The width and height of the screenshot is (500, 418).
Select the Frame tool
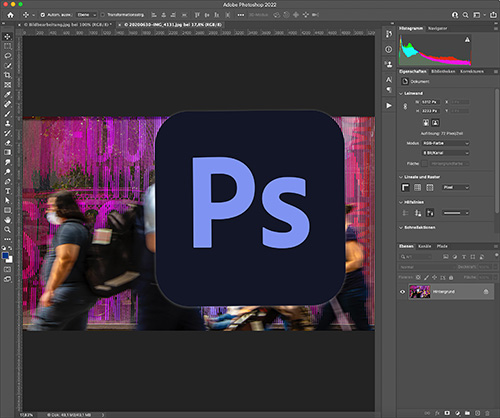tap(7, 85)
